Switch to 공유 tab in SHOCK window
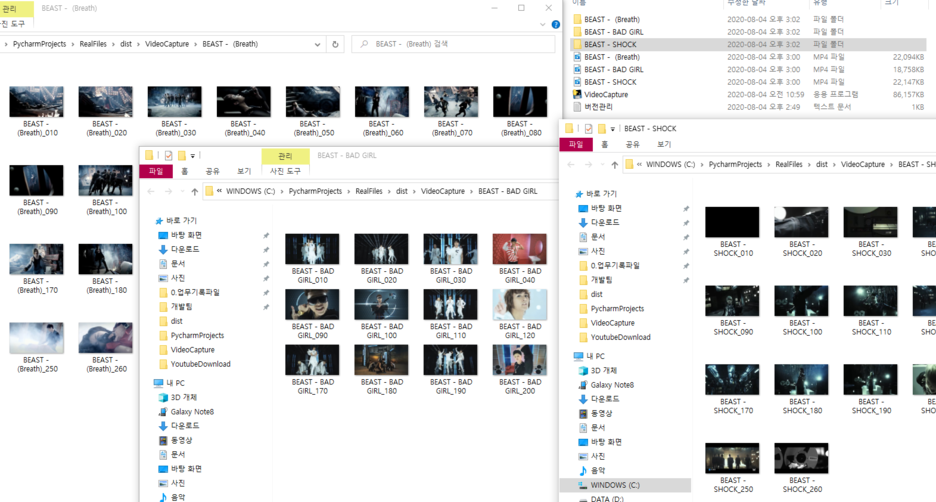Screen dimensions: 936x502 632,144
